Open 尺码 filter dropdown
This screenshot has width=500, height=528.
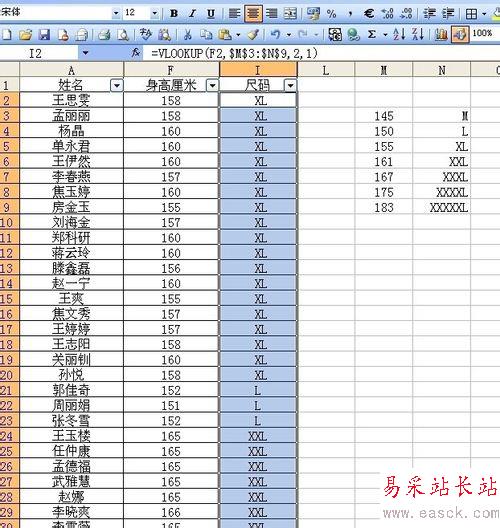coord(290,86)
